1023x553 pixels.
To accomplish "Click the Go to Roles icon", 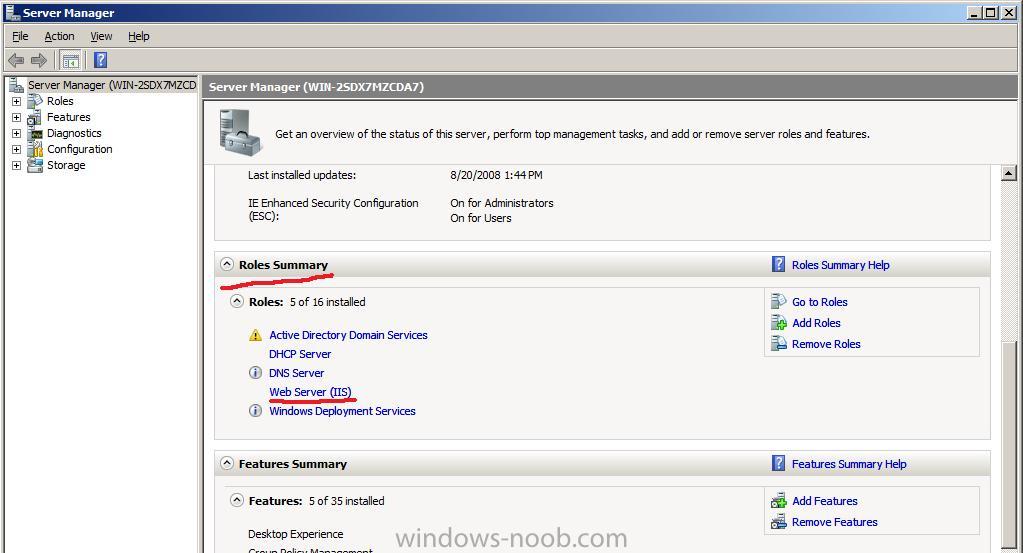I will pos(778,301).
